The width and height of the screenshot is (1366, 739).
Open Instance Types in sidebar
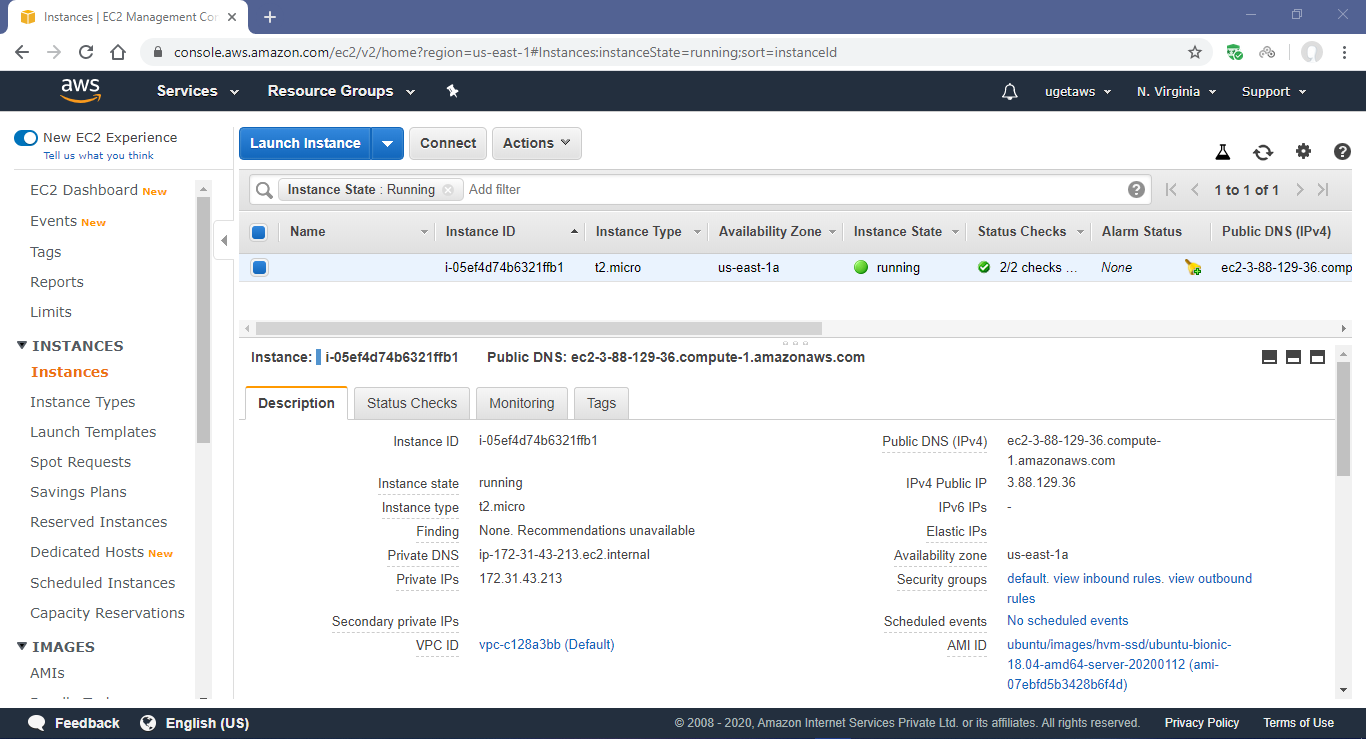click(83, 402)
